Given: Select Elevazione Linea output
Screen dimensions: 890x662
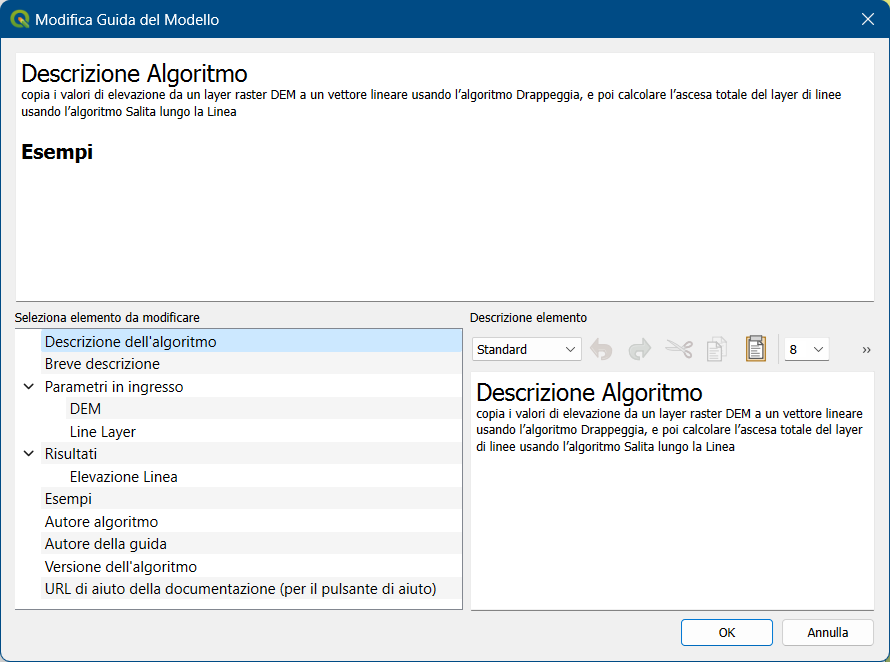Looking at the screenshot, I should pos(264,476).
